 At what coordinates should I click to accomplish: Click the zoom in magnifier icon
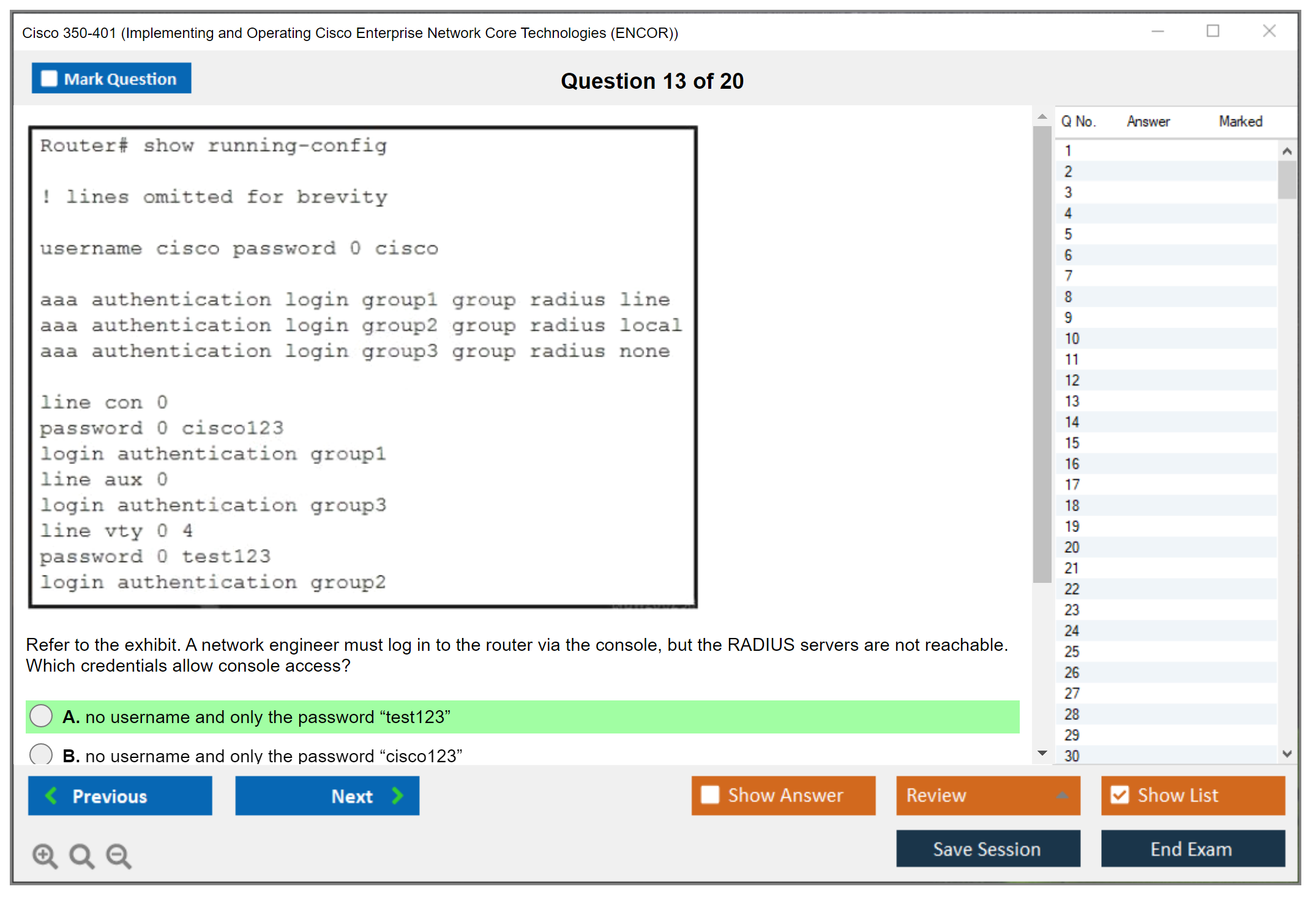click(x=45, y=855)
